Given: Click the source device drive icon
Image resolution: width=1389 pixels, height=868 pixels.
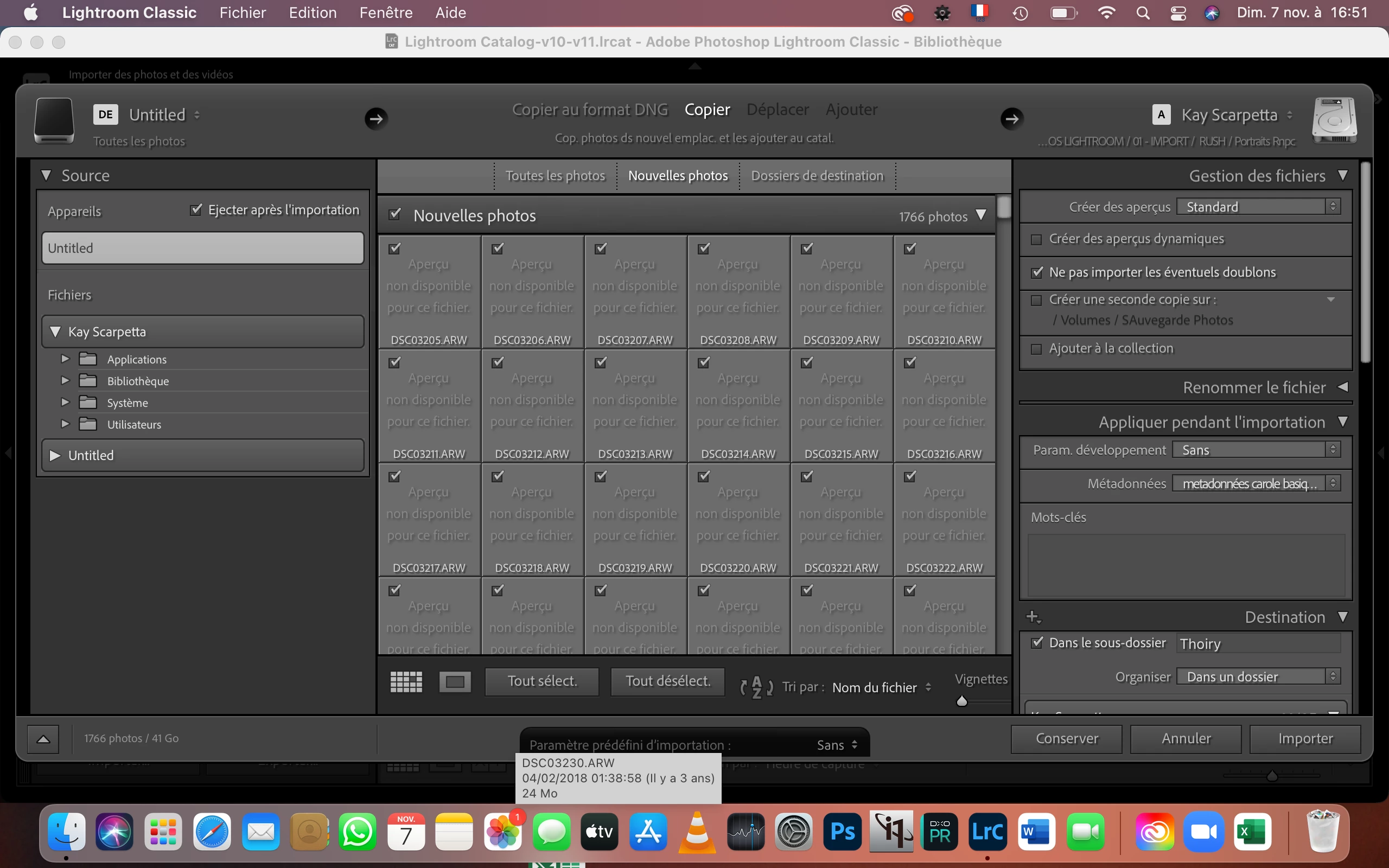Looking at the screenshot, I should (54, 120).
